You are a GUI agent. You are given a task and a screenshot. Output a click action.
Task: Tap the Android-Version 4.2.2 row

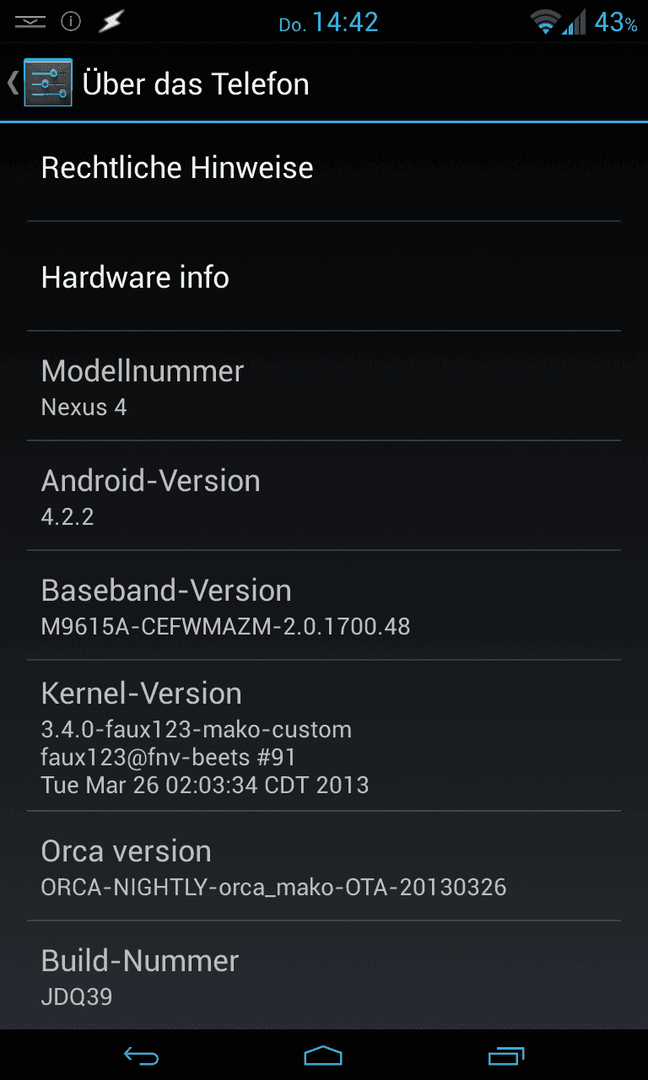pos(324,496)
